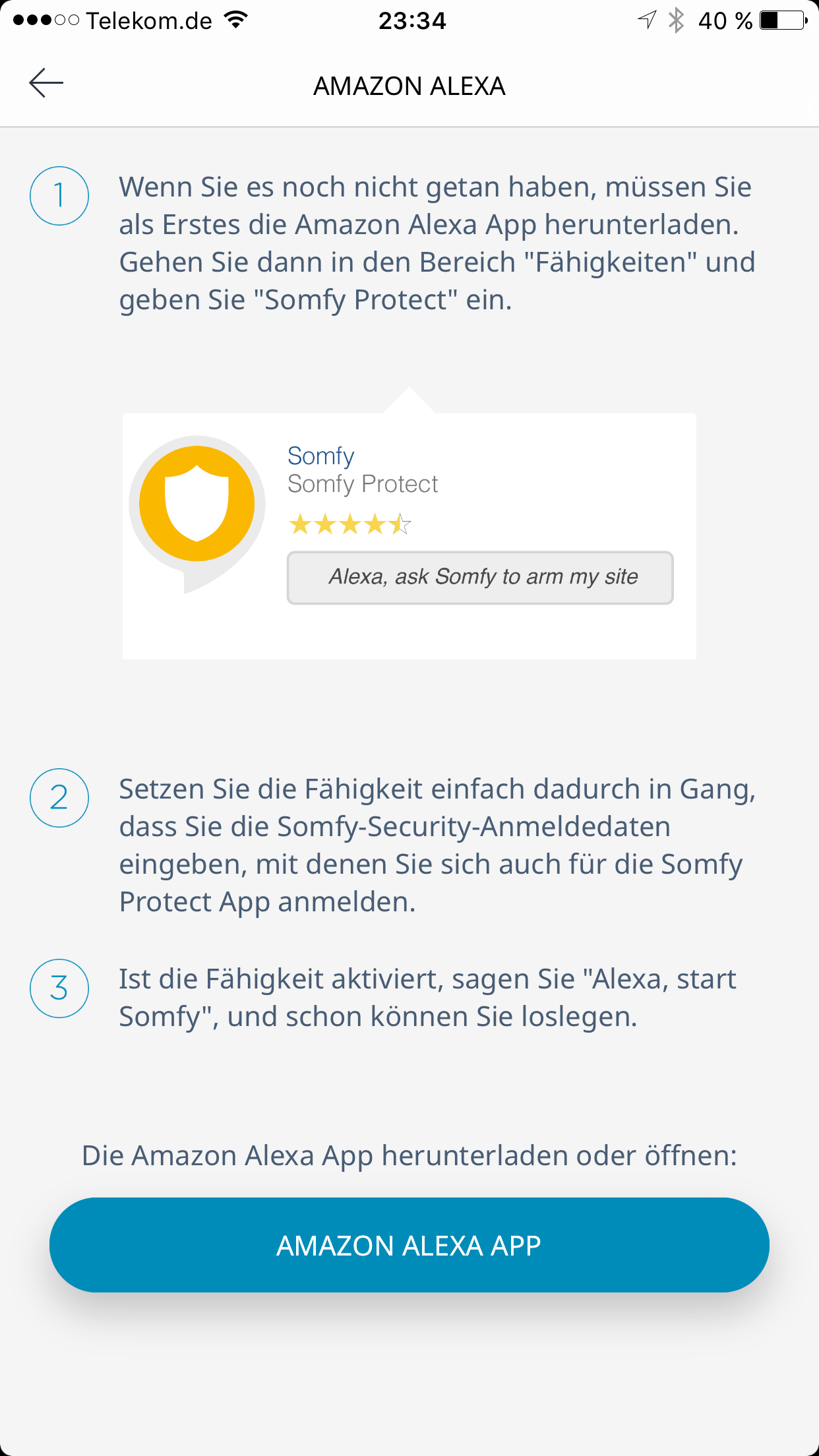819x1456 pixels.
Task: Click the step 1 download instruction text
Action: point(436,243)
